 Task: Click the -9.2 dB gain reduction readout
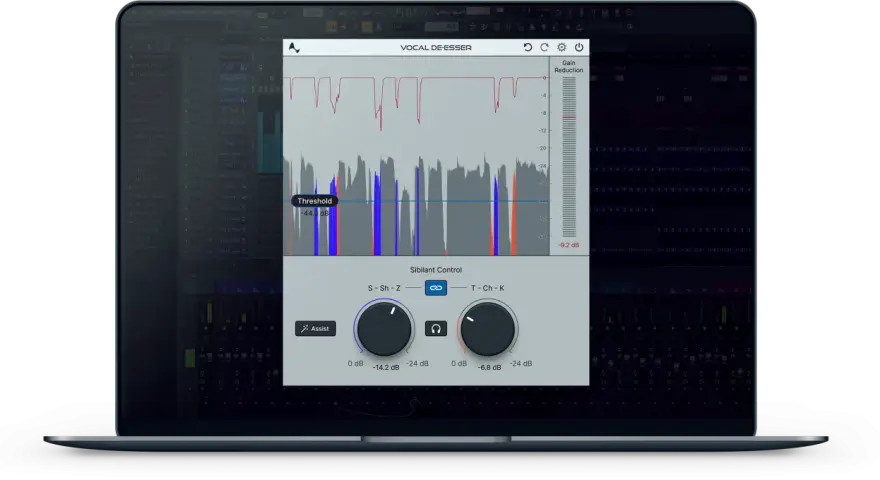point(569,245)
